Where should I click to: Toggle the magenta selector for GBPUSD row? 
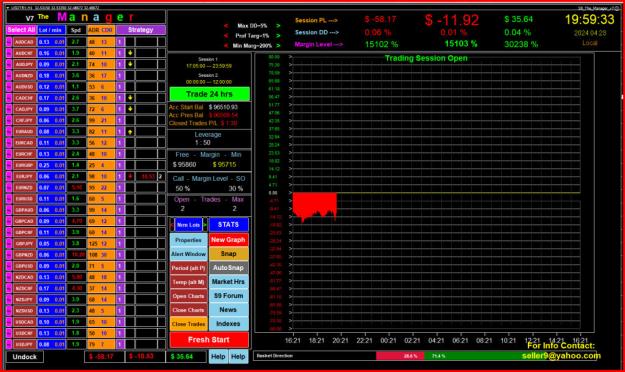point(9,266)
